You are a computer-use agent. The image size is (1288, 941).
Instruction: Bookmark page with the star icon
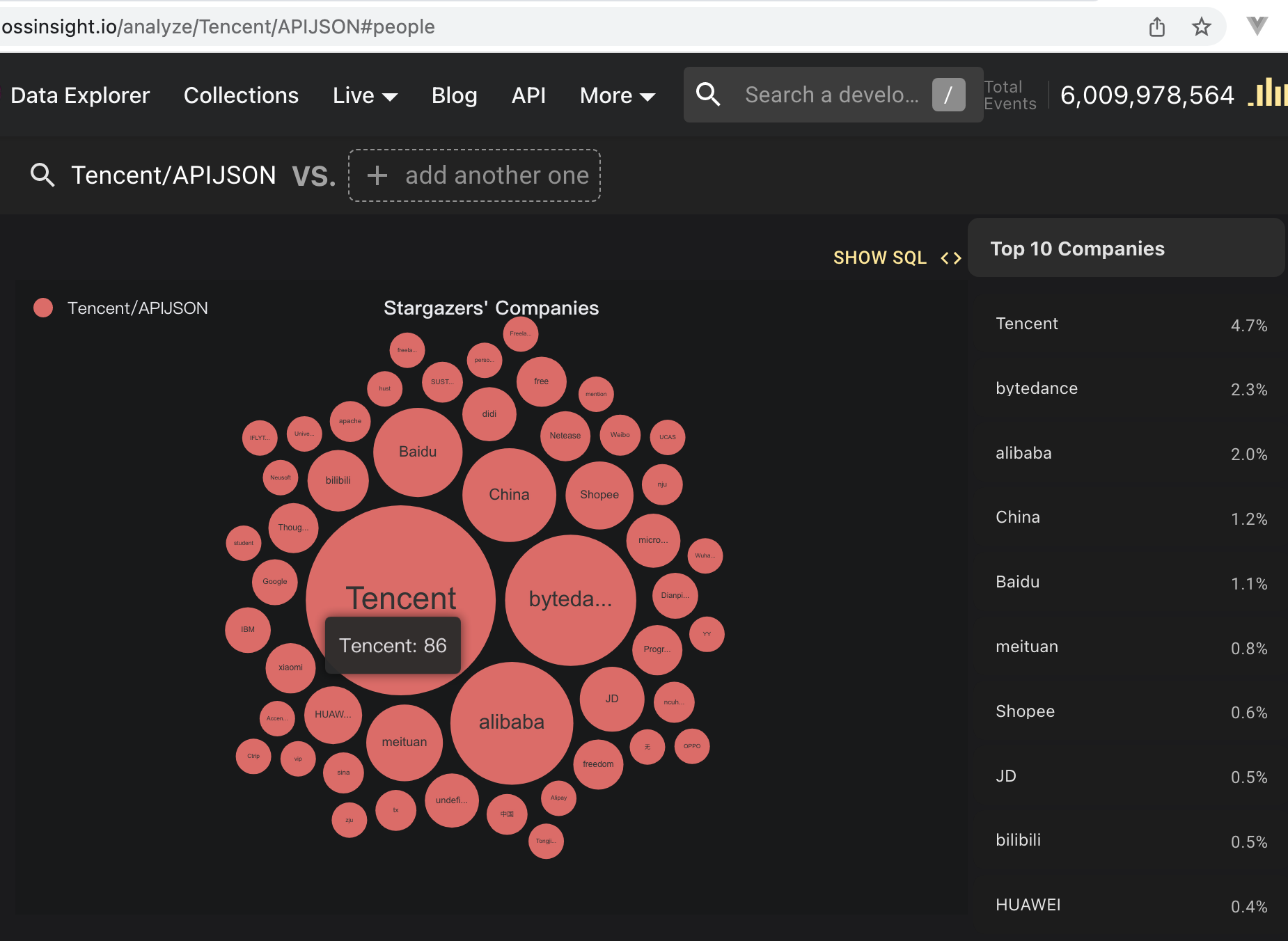tap(1202, 27)
